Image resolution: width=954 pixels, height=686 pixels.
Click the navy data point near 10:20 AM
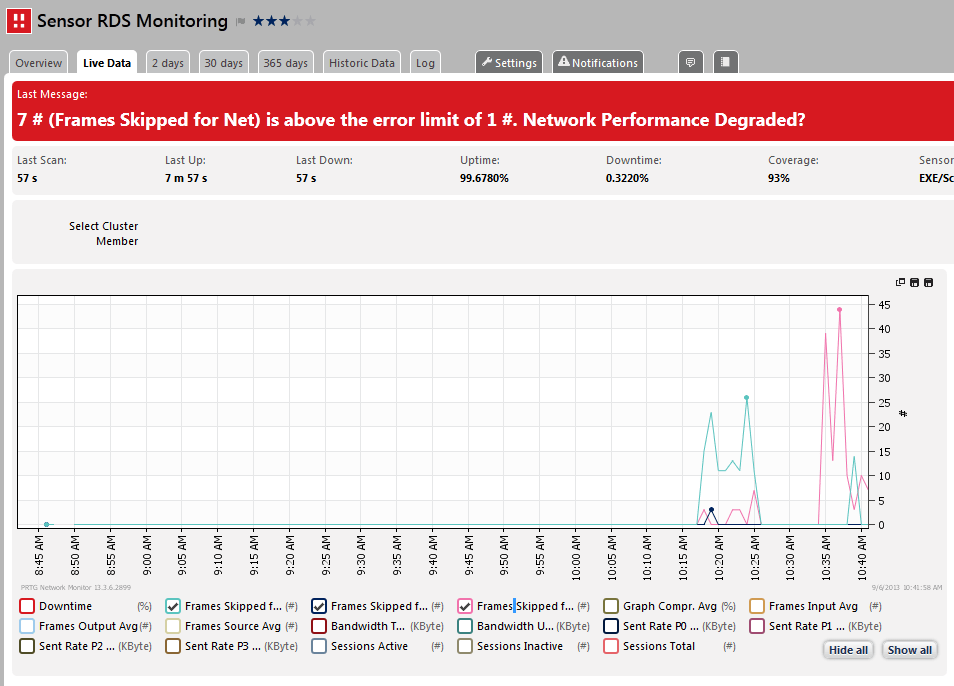[711, 510]
